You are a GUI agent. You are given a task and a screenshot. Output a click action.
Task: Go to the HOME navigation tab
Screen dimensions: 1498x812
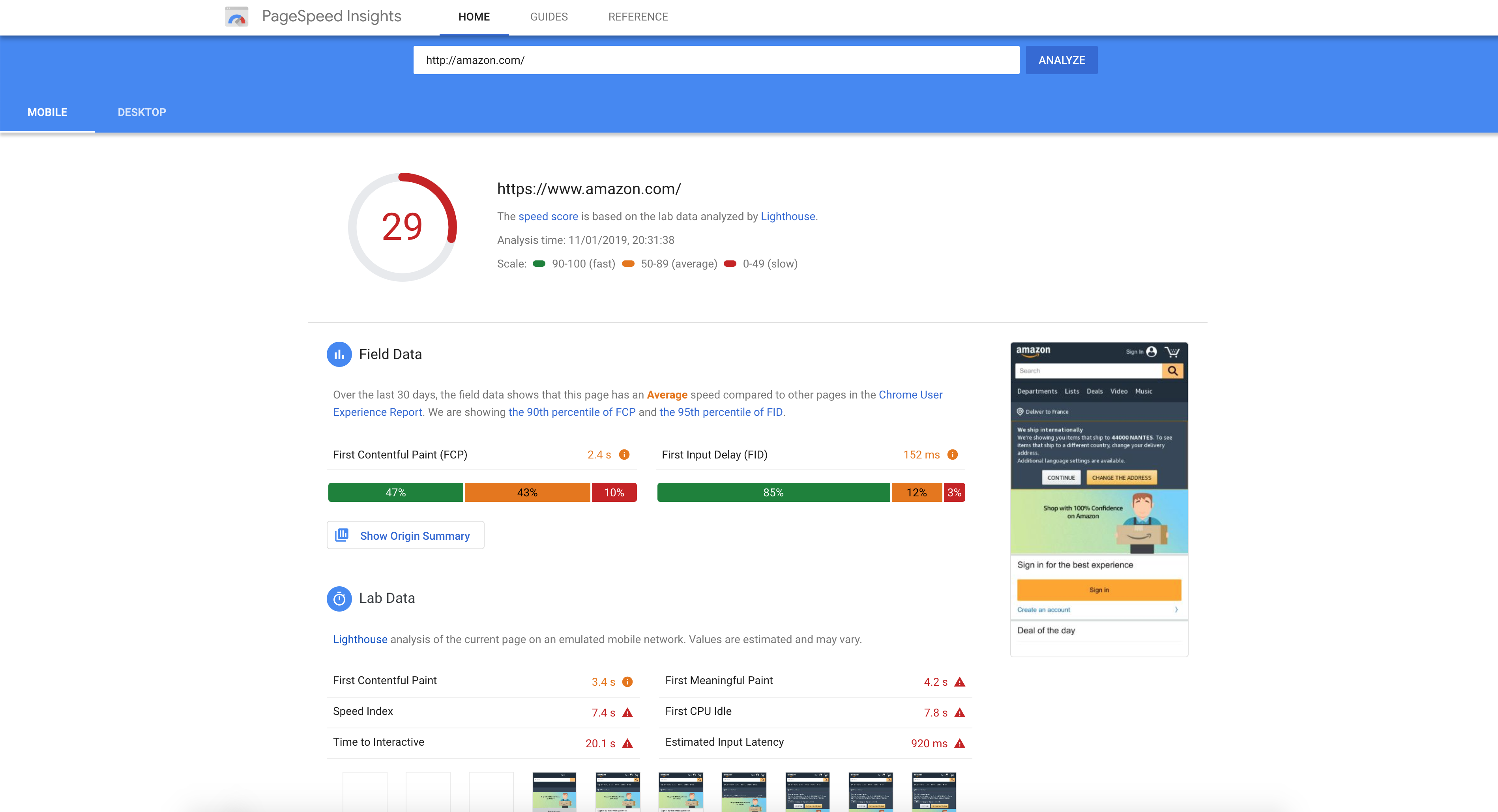point(474,17)
